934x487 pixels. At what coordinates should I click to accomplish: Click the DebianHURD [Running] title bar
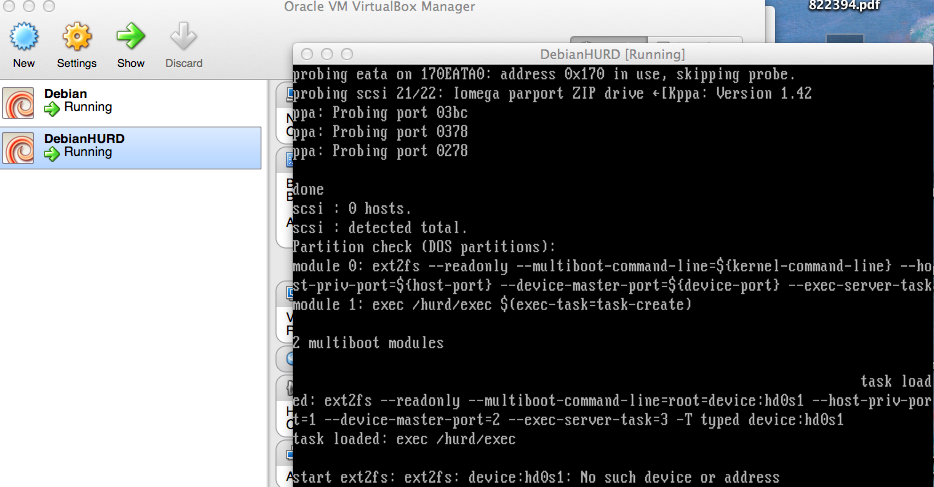pos(613,54)
